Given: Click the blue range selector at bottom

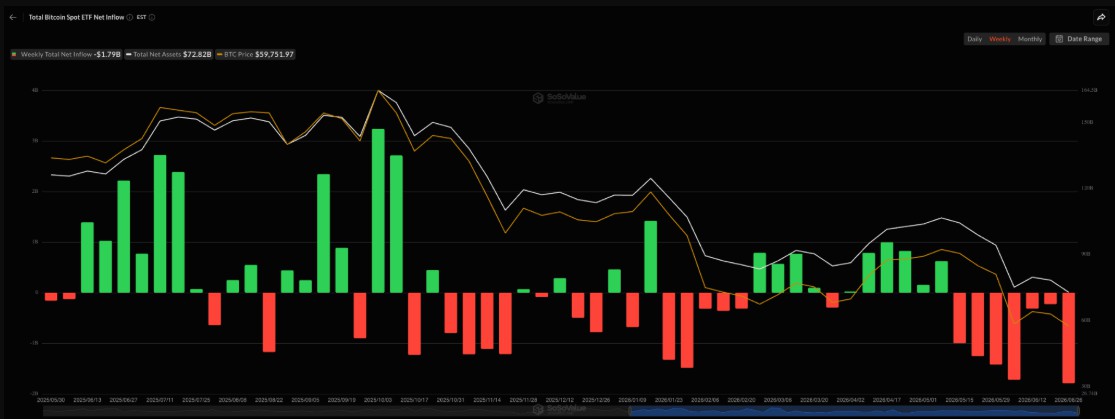Looking at the screenshot, I should 853,411.
